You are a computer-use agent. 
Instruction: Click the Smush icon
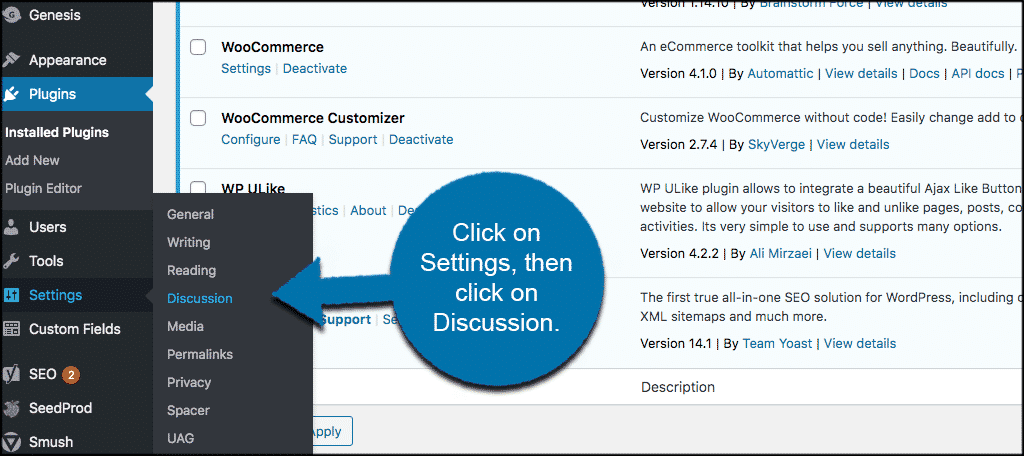(x=11, y=442)
